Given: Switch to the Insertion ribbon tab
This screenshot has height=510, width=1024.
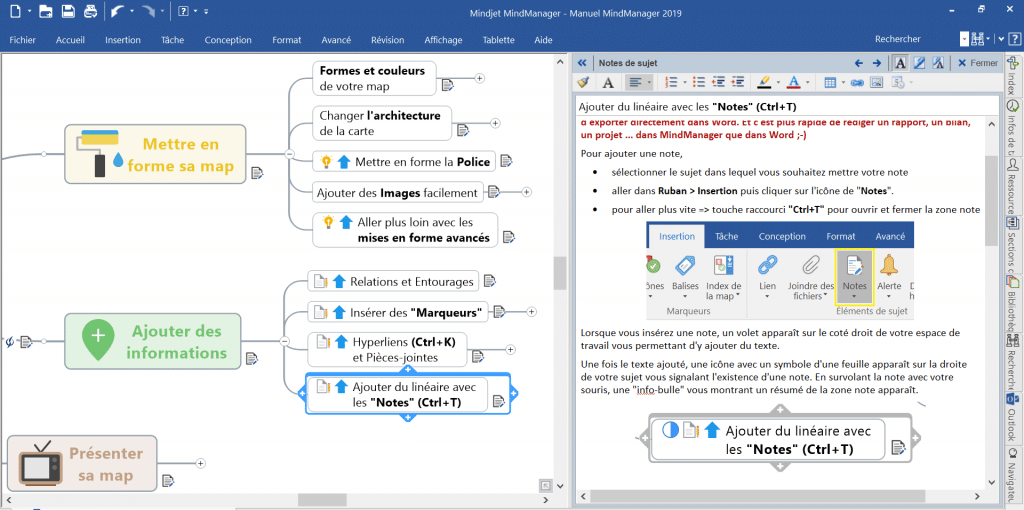Looking at the screenshot, I should point(123,40).
